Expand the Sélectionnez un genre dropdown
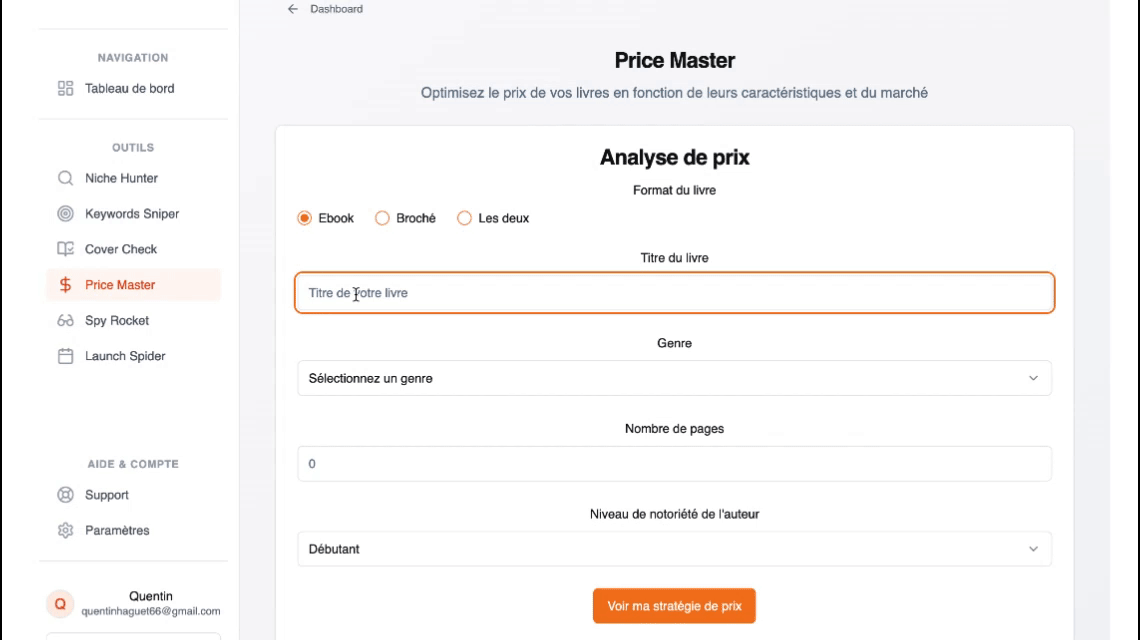Viewport: 1140px width, 640px height. [674, 378]
